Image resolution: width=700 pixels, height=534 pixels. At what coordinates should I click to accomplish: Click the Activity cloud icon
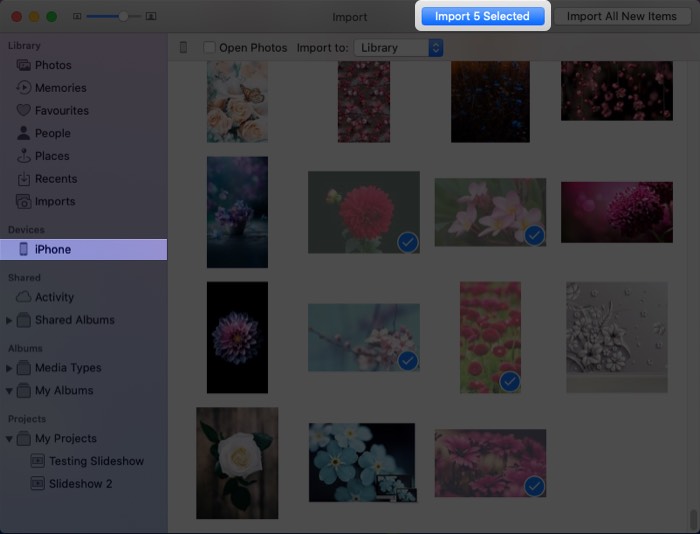click(24, 297)
